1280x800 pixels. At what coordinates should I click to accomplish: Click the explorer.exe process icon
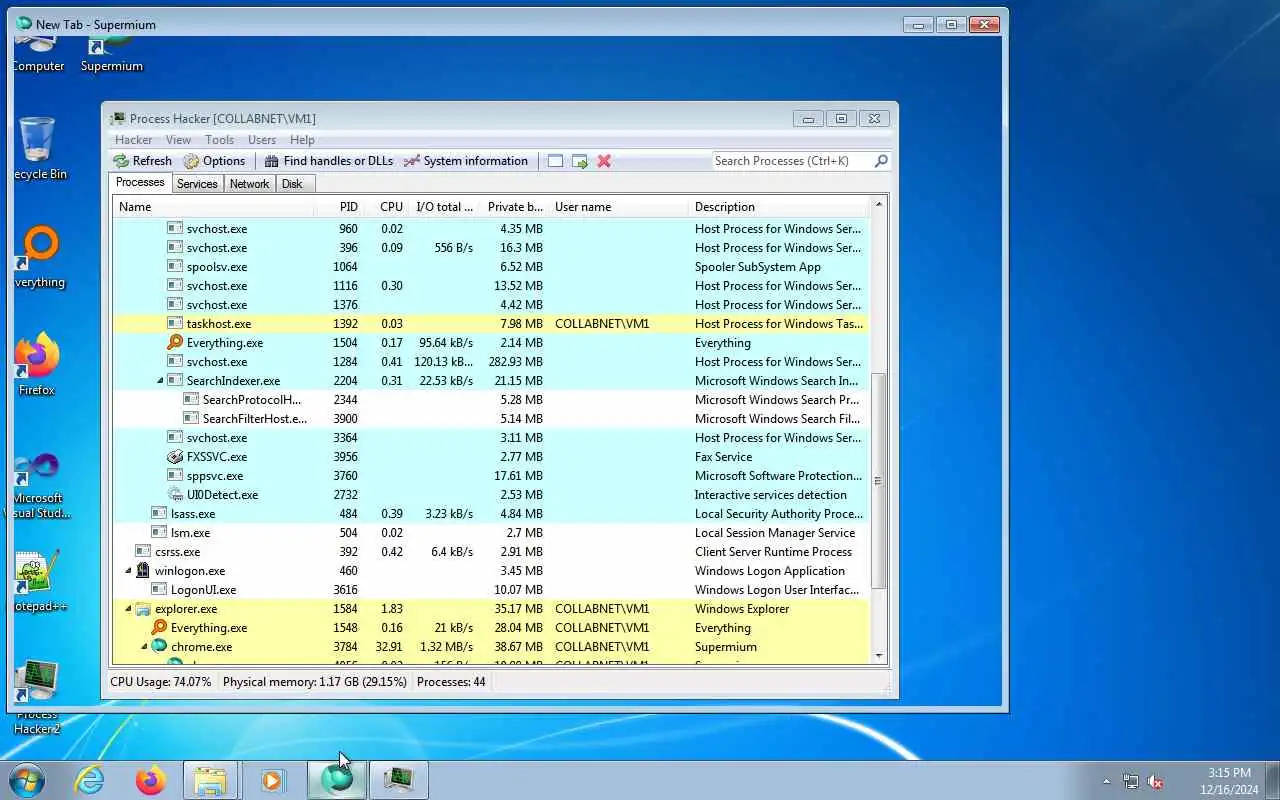pos(143,609)
